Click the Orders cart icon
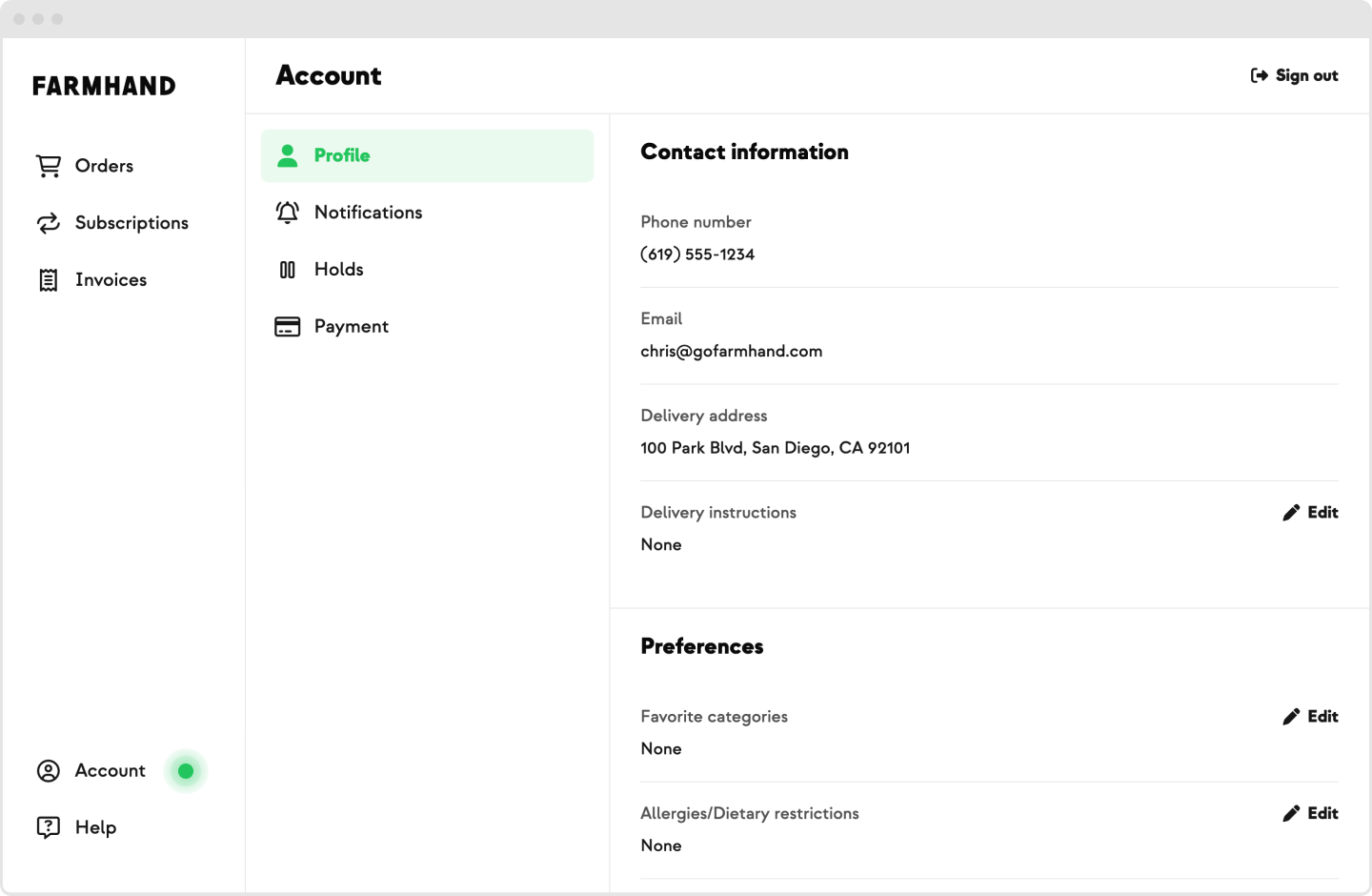The width and height of the screenshot is (1372, 896). [x=49, y=166]
